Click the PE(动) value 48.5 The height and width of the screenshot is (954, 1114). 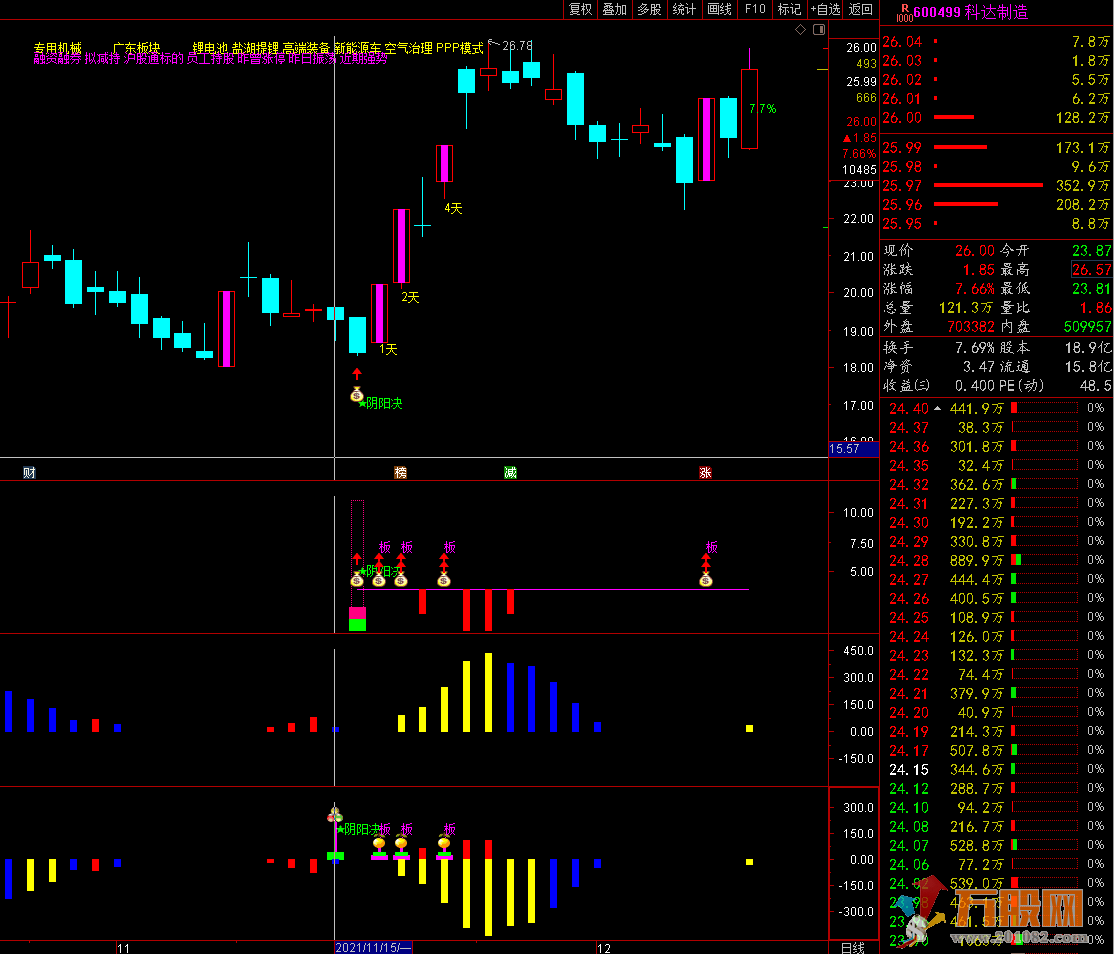(x=1095, y=386)
